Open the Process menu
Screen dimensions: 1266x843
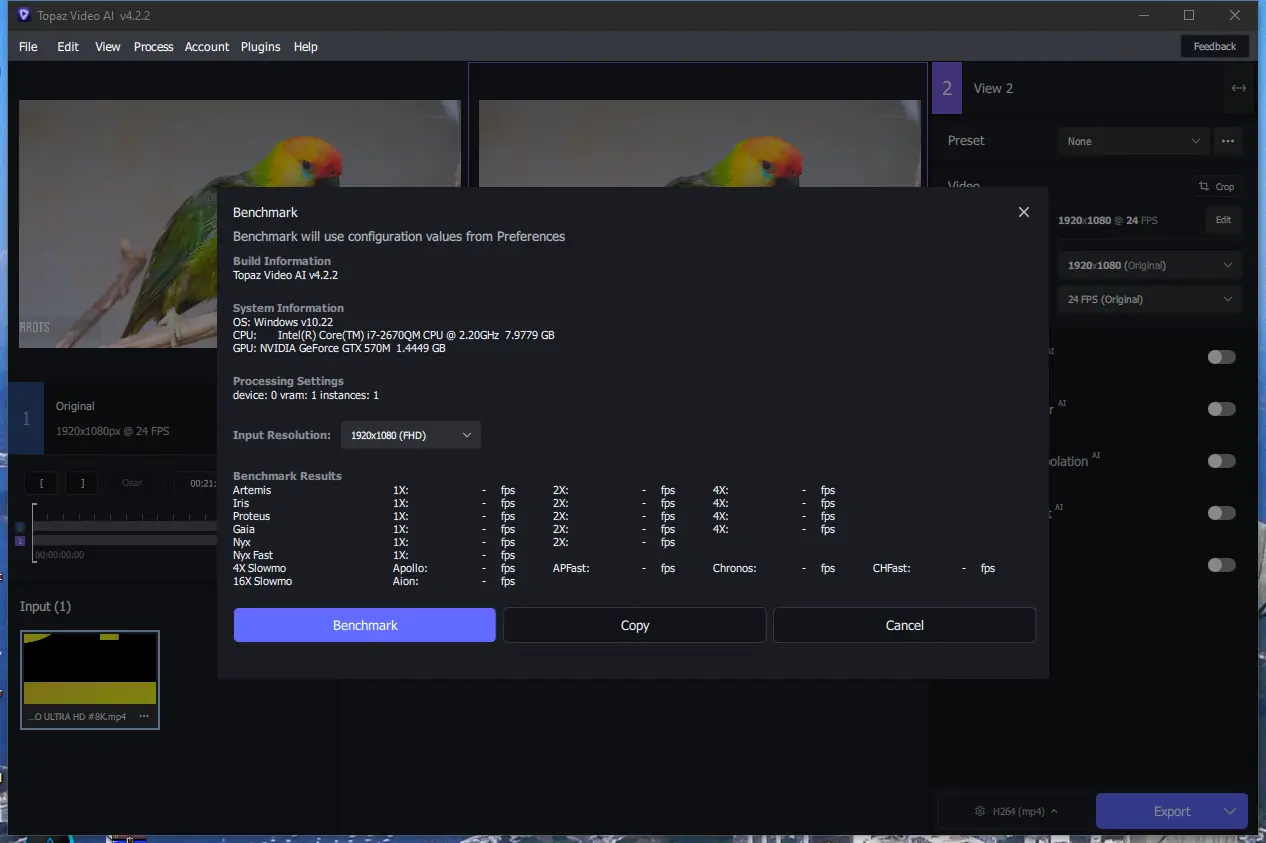tap(154, 47)
